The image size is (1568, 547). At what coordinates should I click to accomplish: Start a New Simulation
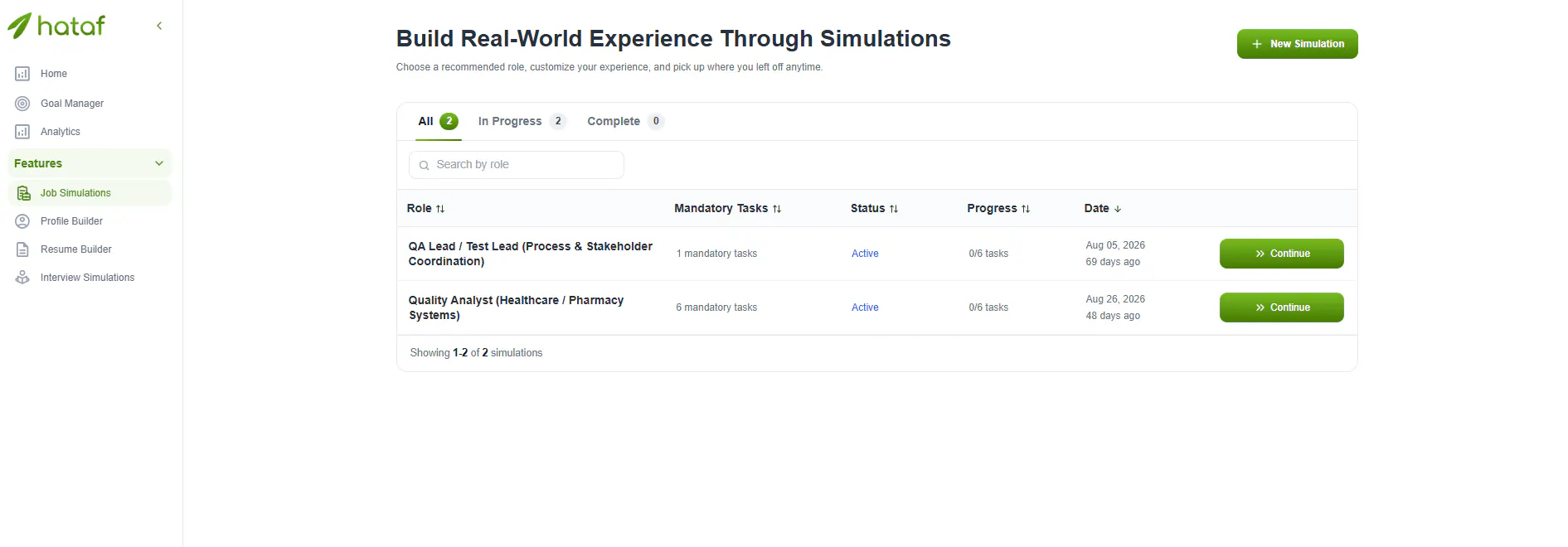pos(1297,44)
